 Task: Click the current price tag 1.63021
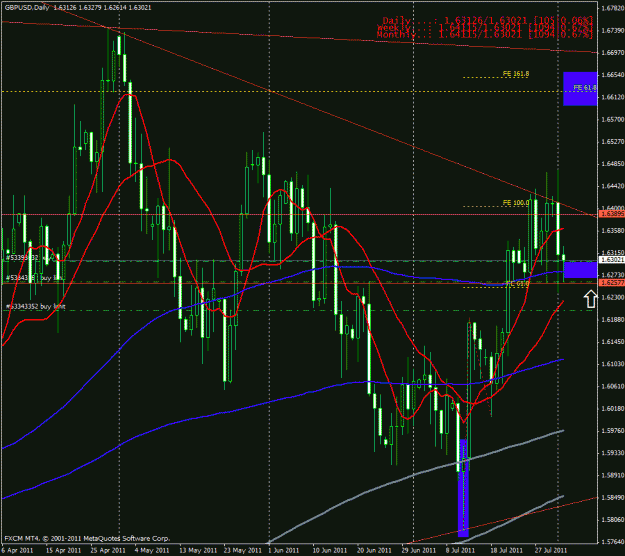(x=612, y=259)
